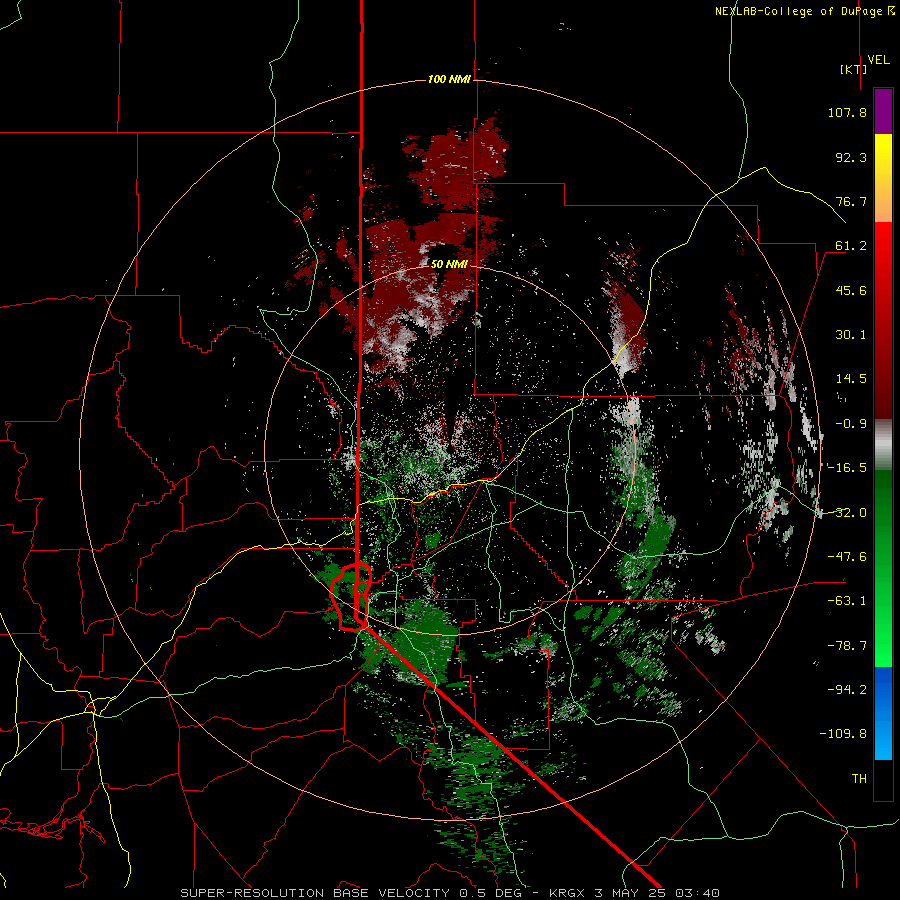The image size is (900, 900).
Task: Click the -78.7 legend value
Action: coord(847,646)
